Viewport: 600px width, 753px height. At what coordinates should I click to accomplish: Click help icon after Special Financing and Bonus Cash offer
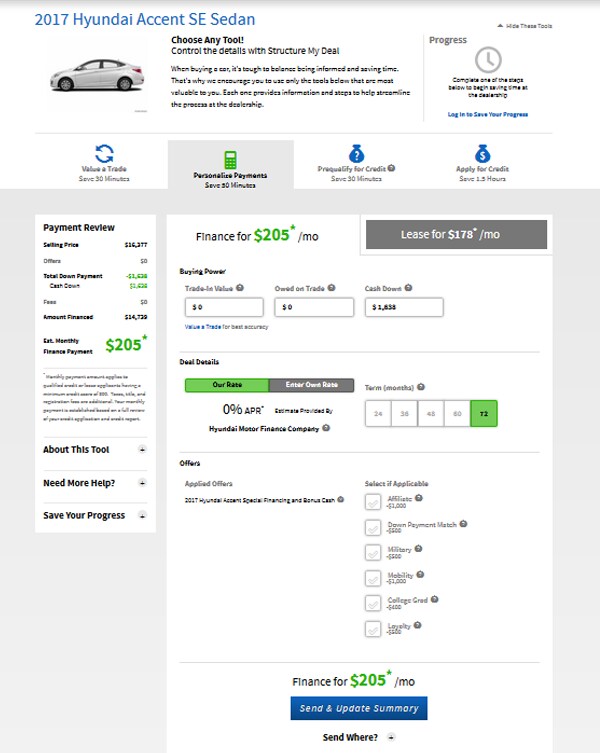[x=341, y=499]
